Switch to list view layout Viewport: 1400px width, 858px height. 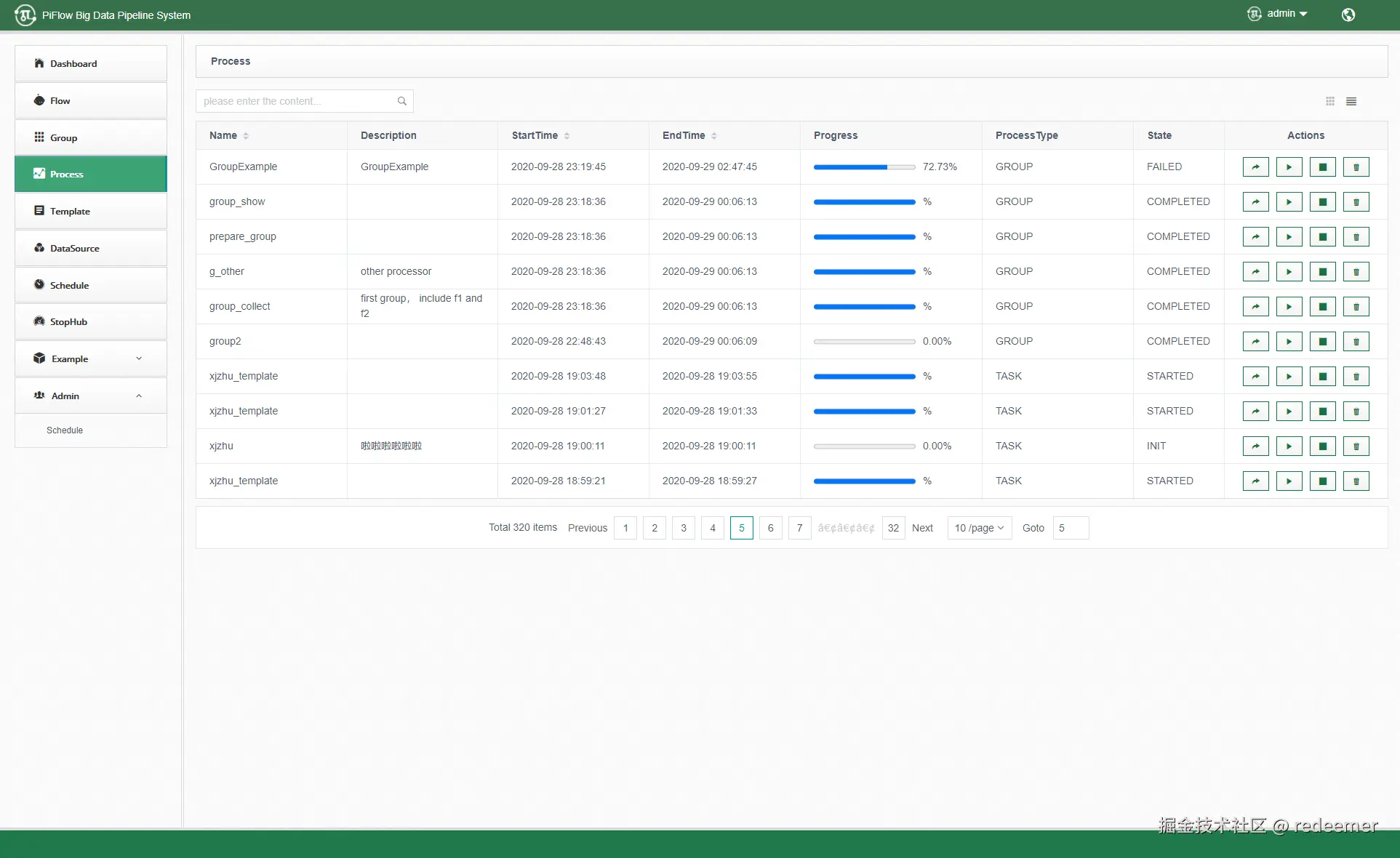1351,102
